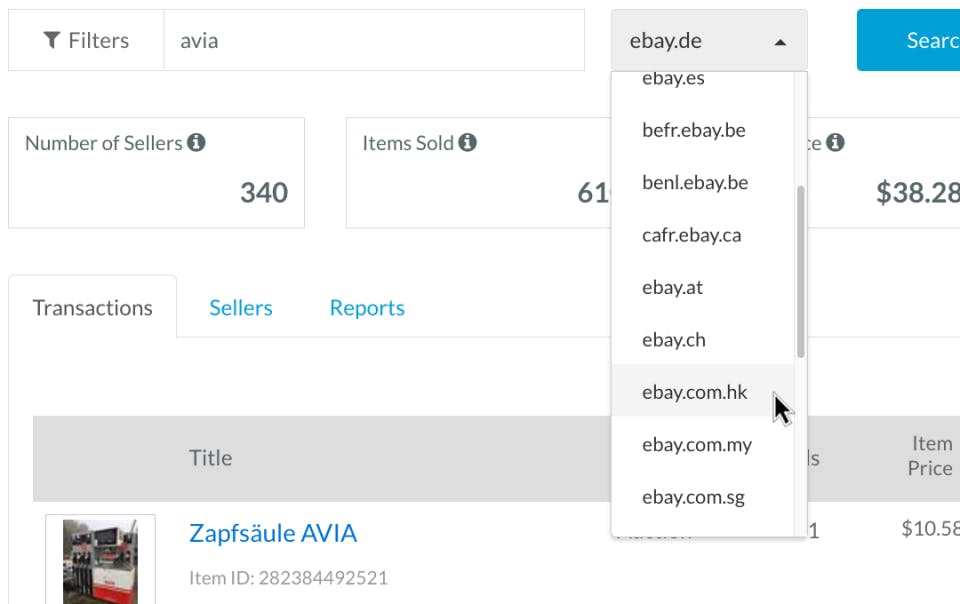Click the dropdown list scrollbar thumb
The image size is (960, 604).
tap(800, 270)
